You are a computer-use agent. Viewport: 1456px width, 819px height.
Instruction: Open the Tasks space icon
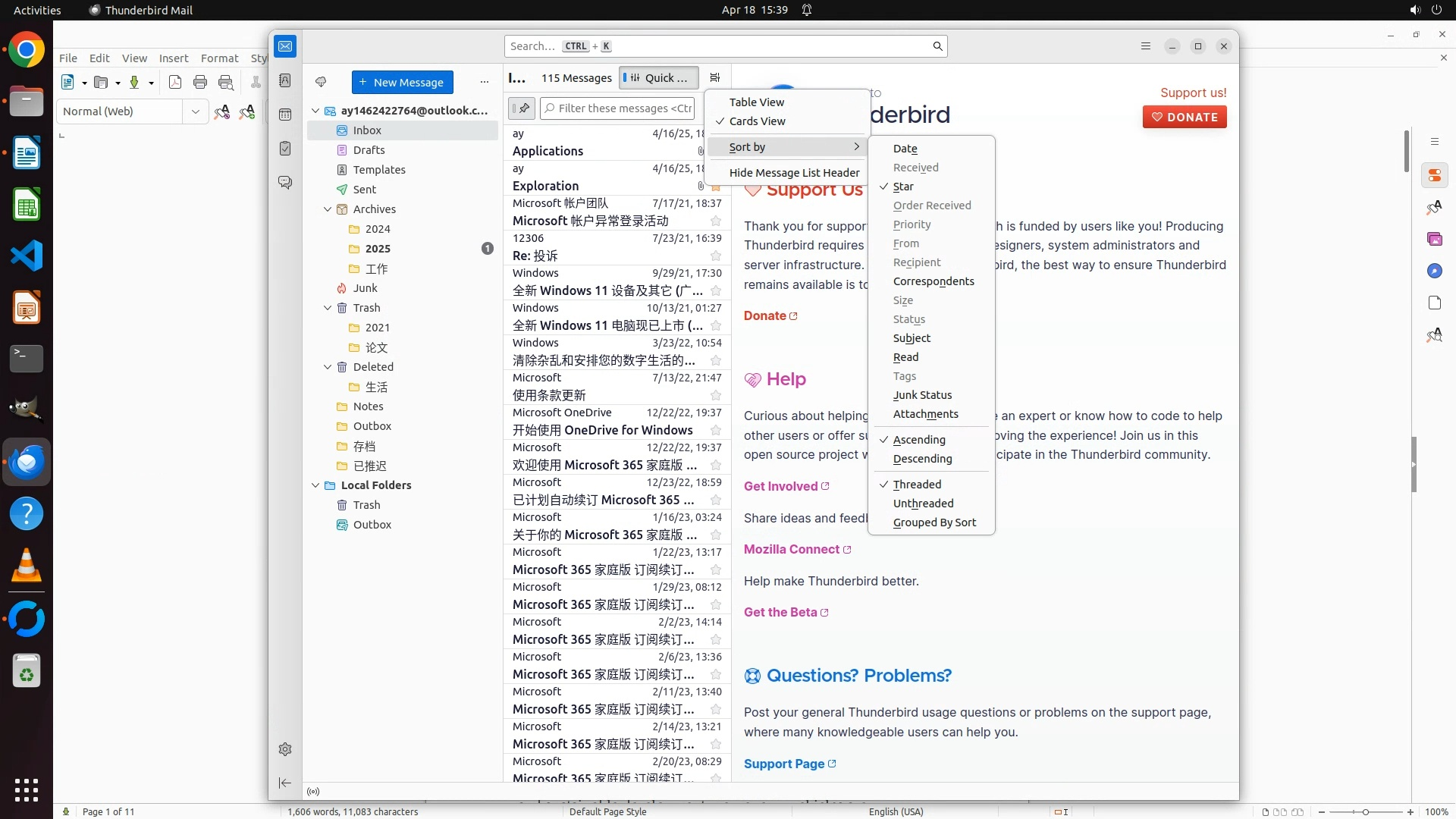285,149
